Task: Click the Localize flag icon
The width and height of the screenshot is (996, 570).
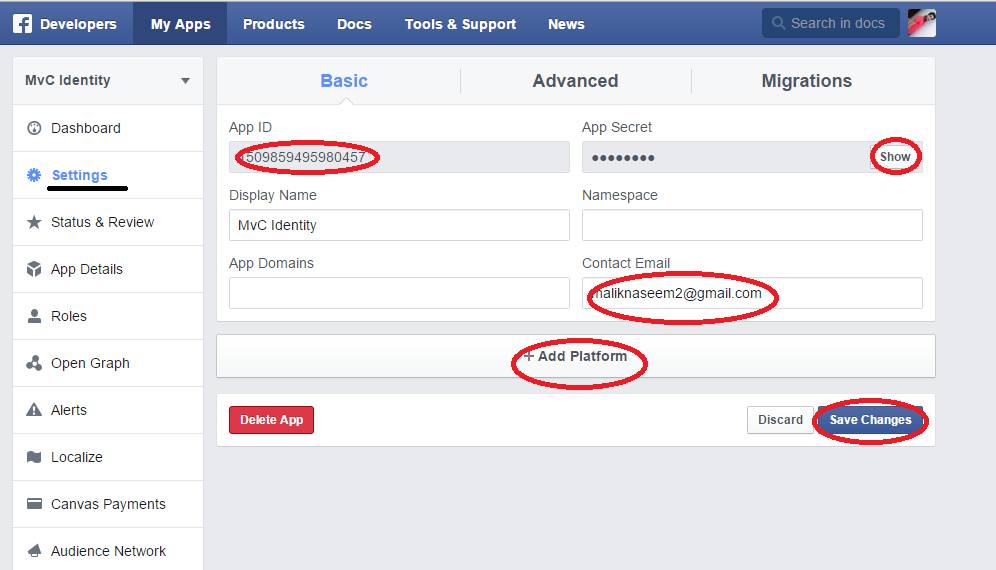Action: 34,457
